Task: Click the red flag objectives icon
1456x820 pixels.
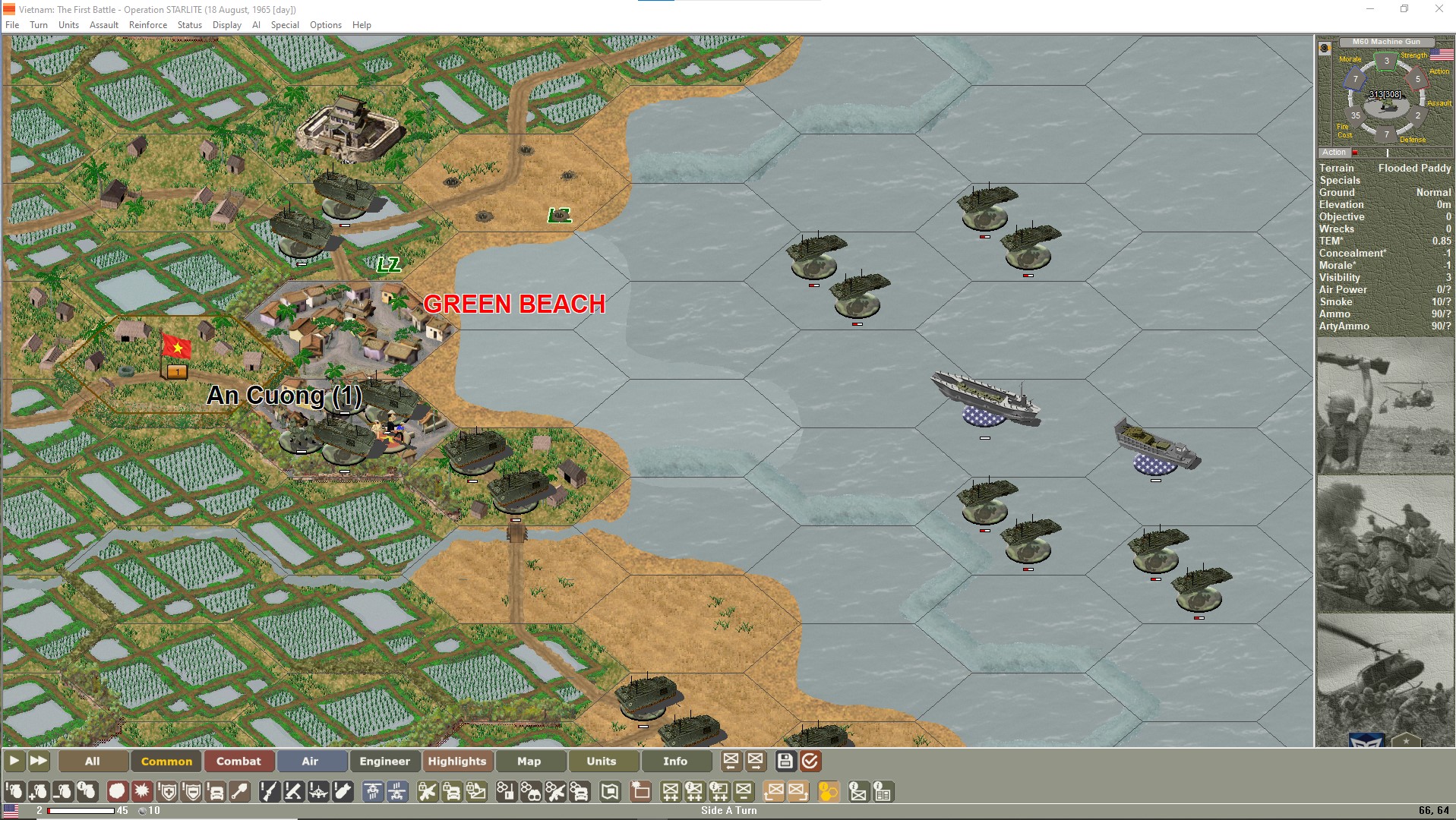Action: coord(640,792)
